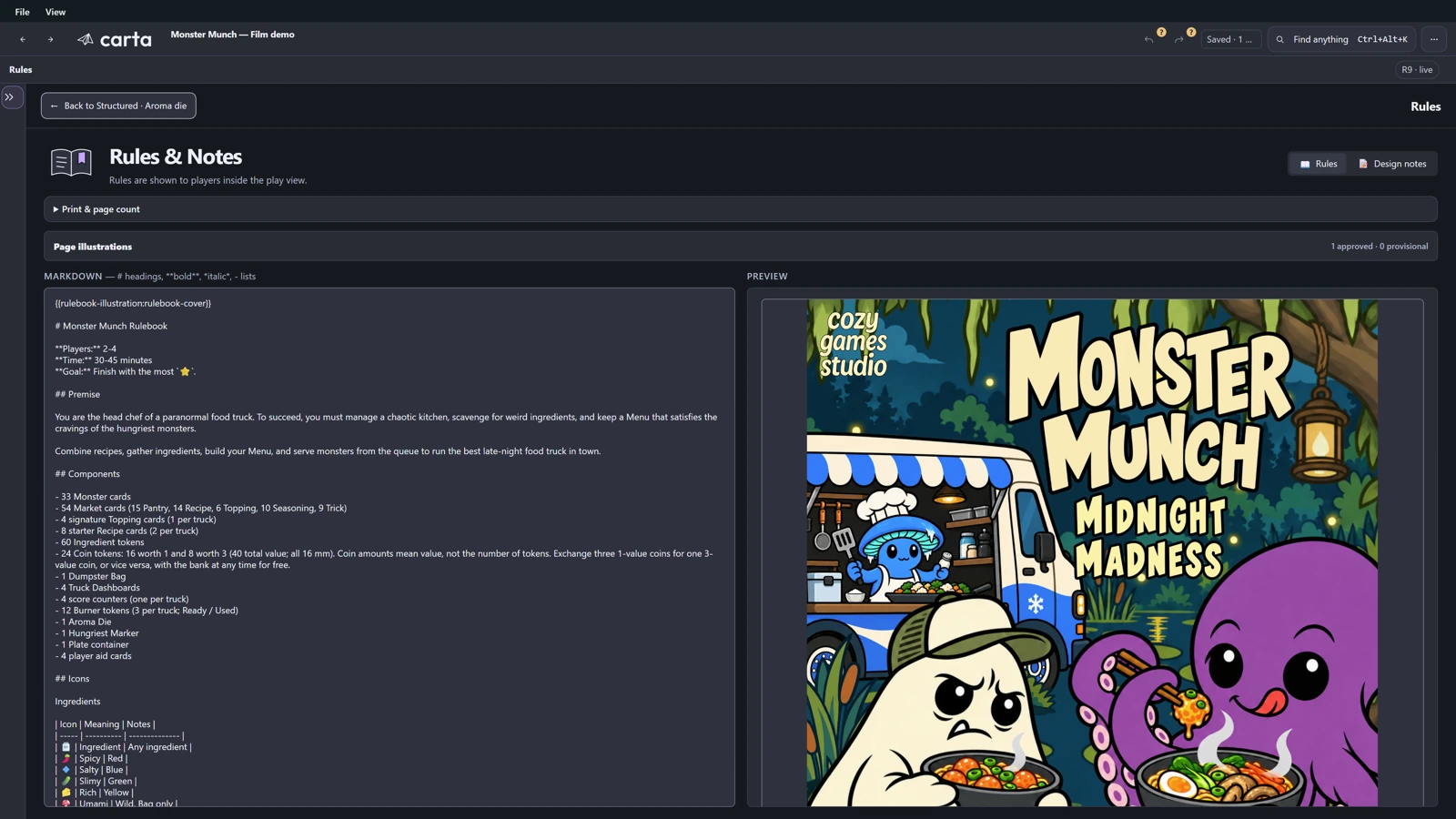Open the View menu
This screenshot has height=819, width=1456.
coord(56,12)
